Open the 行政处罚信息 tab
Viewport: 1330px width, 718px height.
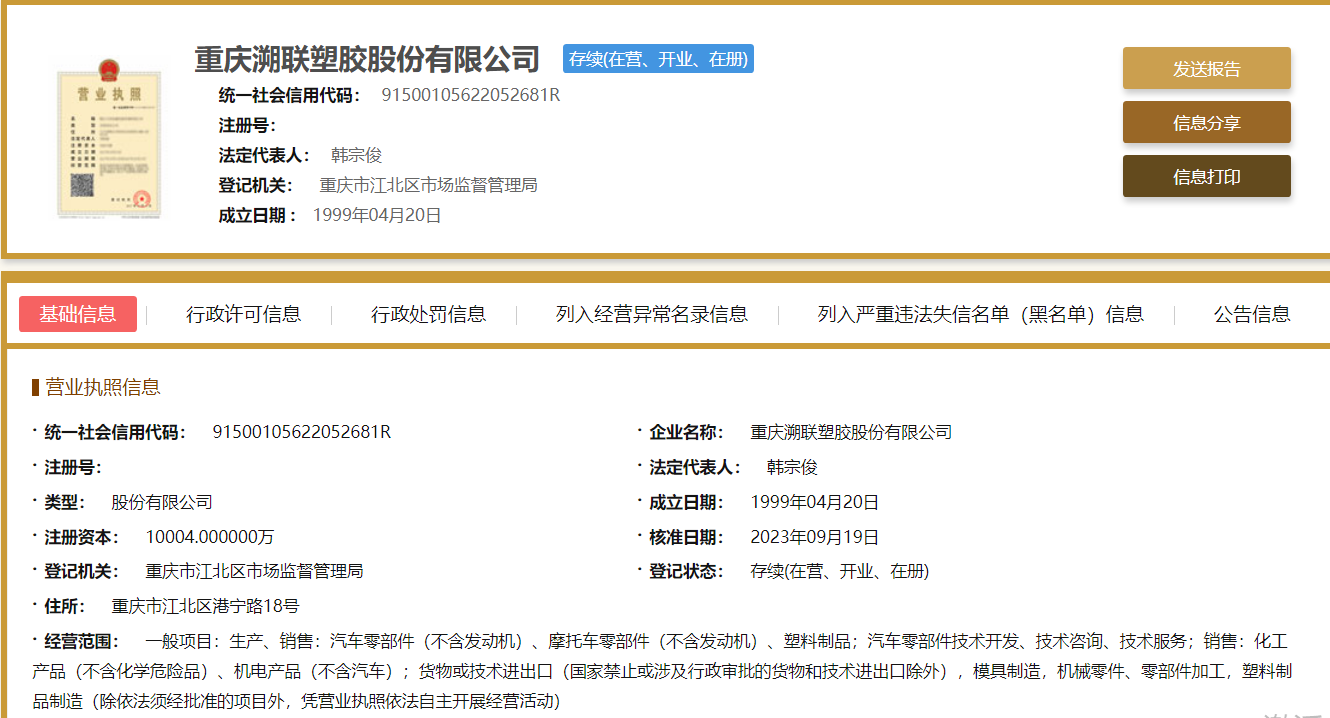(428, 314)
